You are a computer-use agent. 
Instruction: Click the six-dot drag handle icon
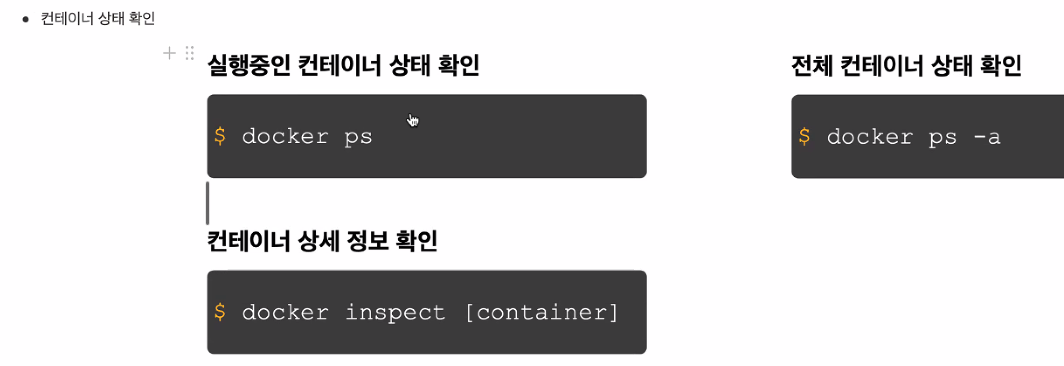pyautogui.click(x=189, y=53)
